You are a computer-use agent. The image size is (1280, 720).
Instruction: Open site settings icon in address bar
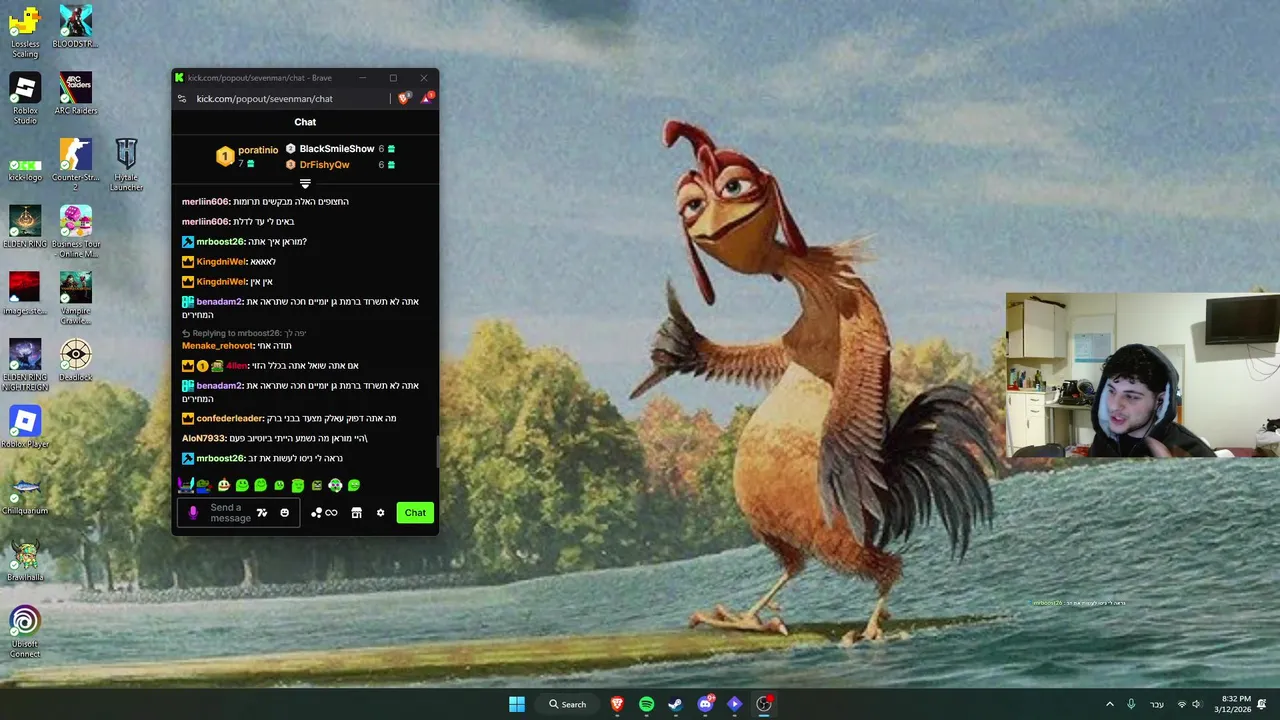182,99
